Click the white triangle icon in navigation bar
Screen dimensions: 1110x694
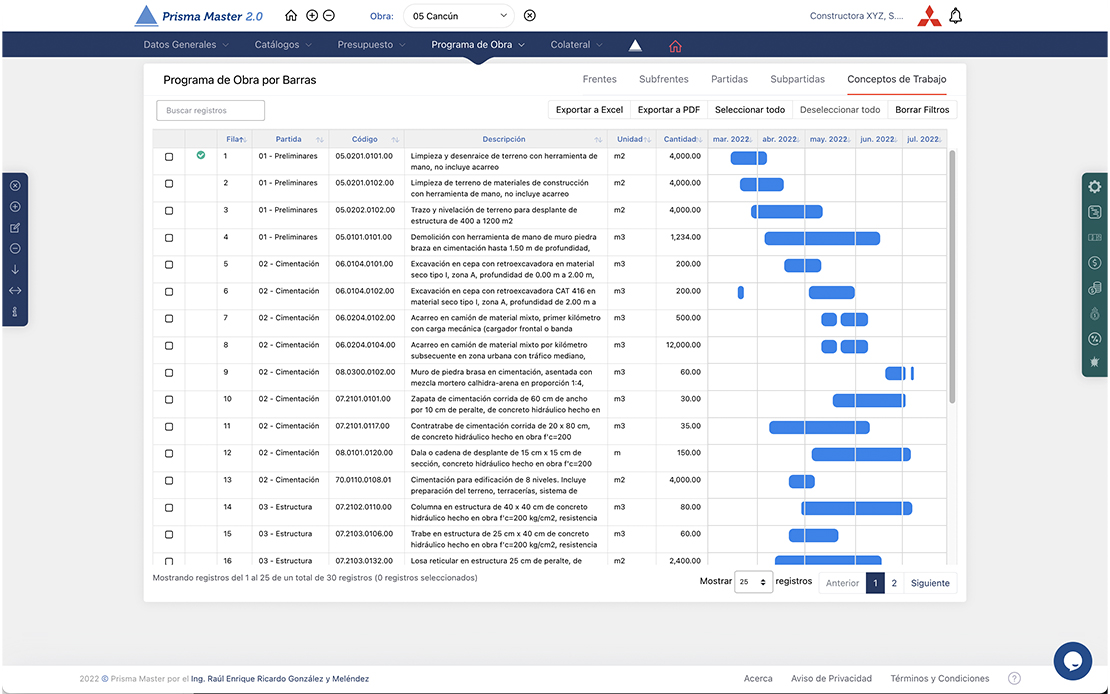pyautogui.click(x=636, y=45)
